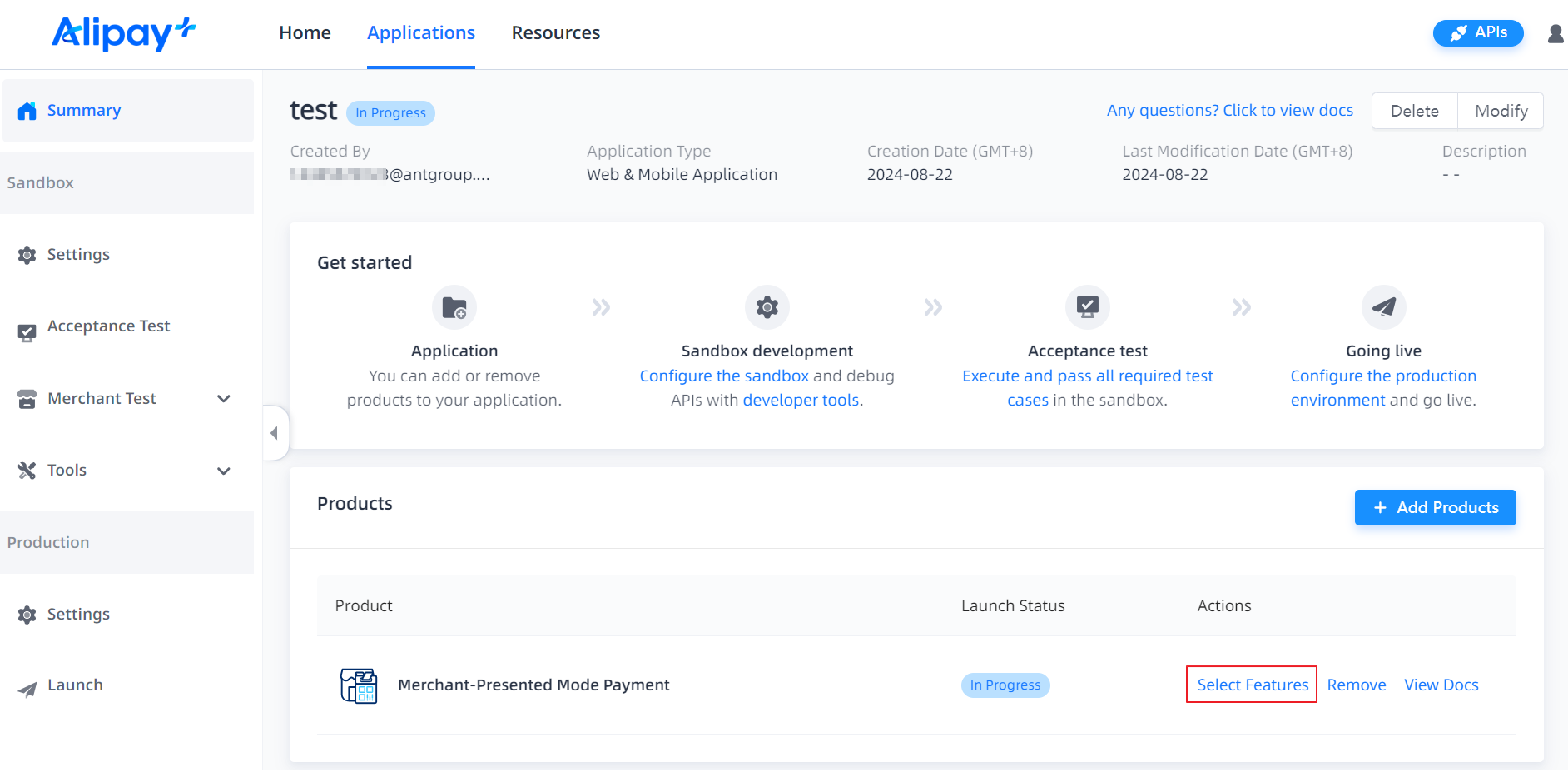Expand the Tools submenu chevron
The image size is (1568, 772).
pos(223,471)
